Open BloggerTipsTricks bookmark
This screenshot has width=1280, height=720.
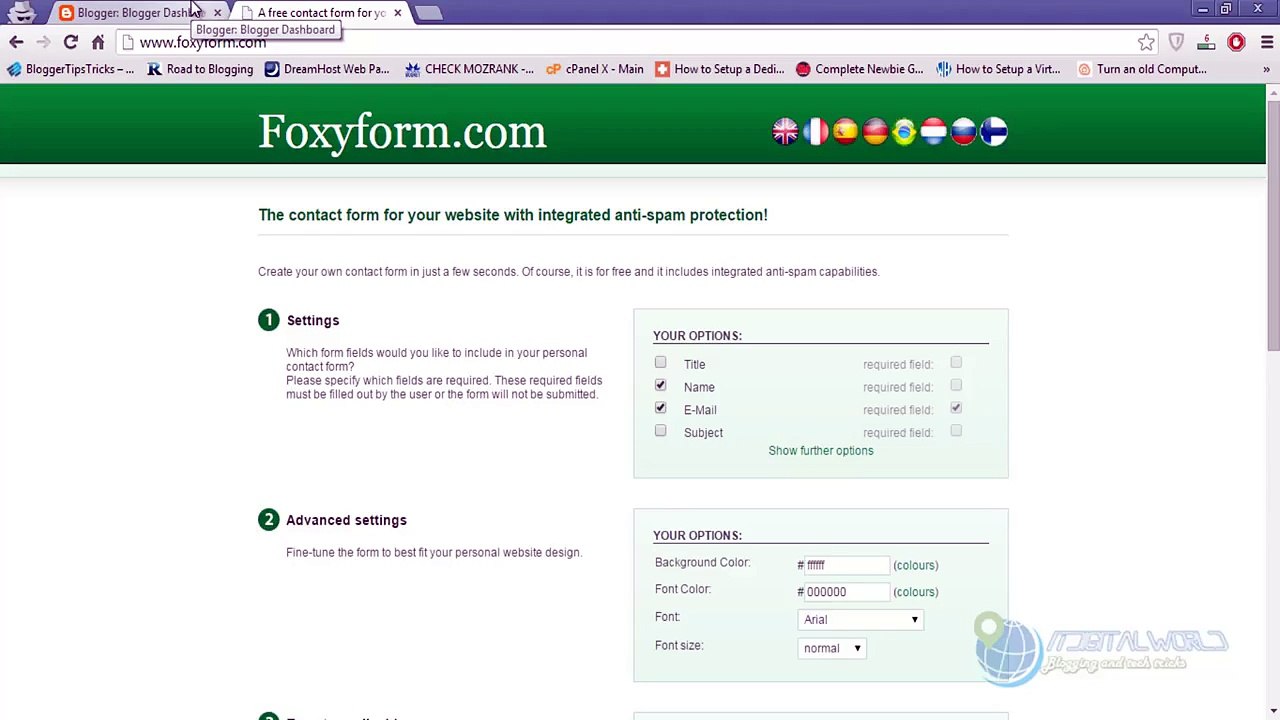click(70, 69)
